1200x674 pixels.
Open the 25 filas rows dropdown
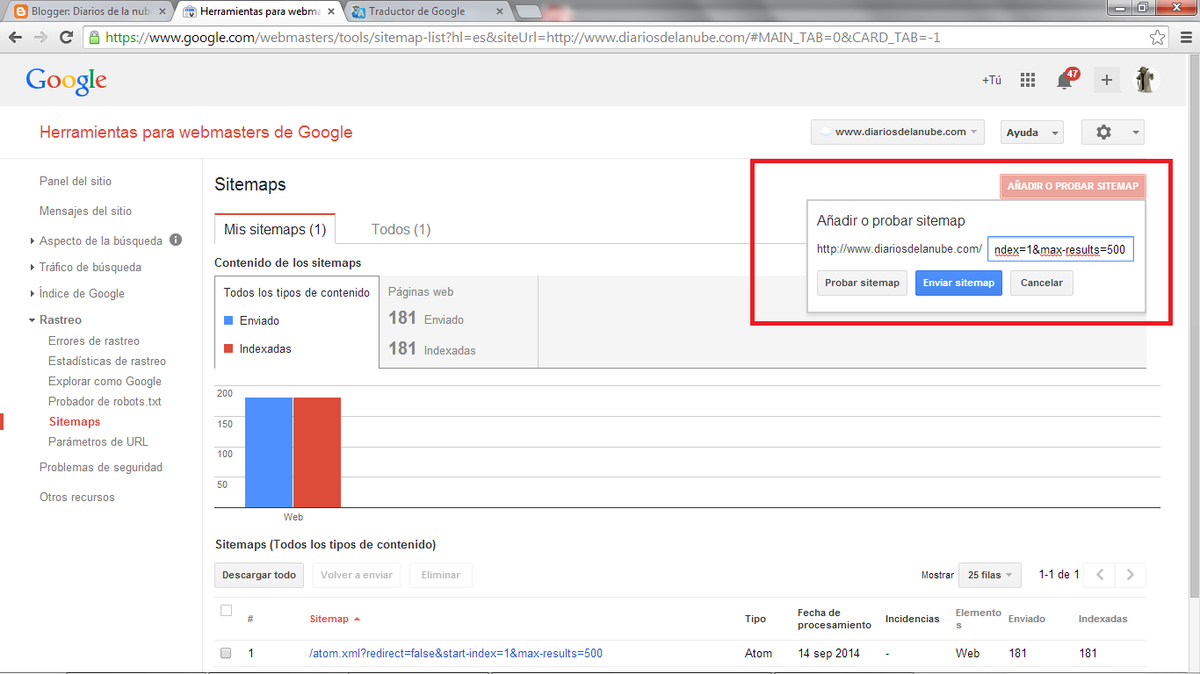point(989,575)
